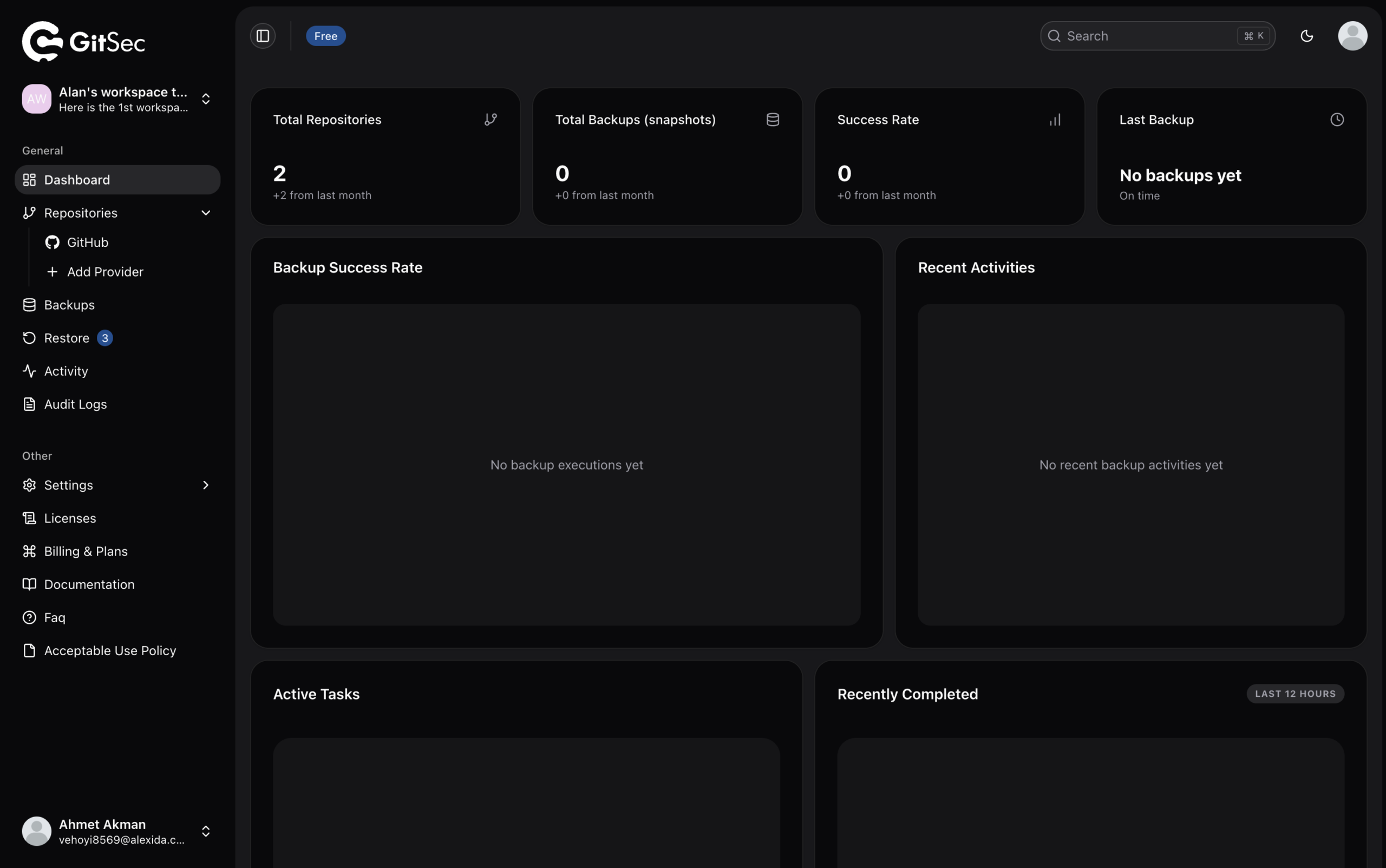Open the Documentation link
The image size is (1386, 868).
89,584
